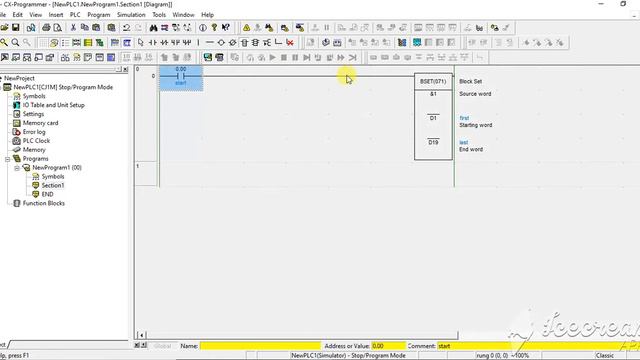640x360 pixels.
Task: Select NewPLC1[CJ1M] Stop/Program Mode node
Action: coord(63,87)
